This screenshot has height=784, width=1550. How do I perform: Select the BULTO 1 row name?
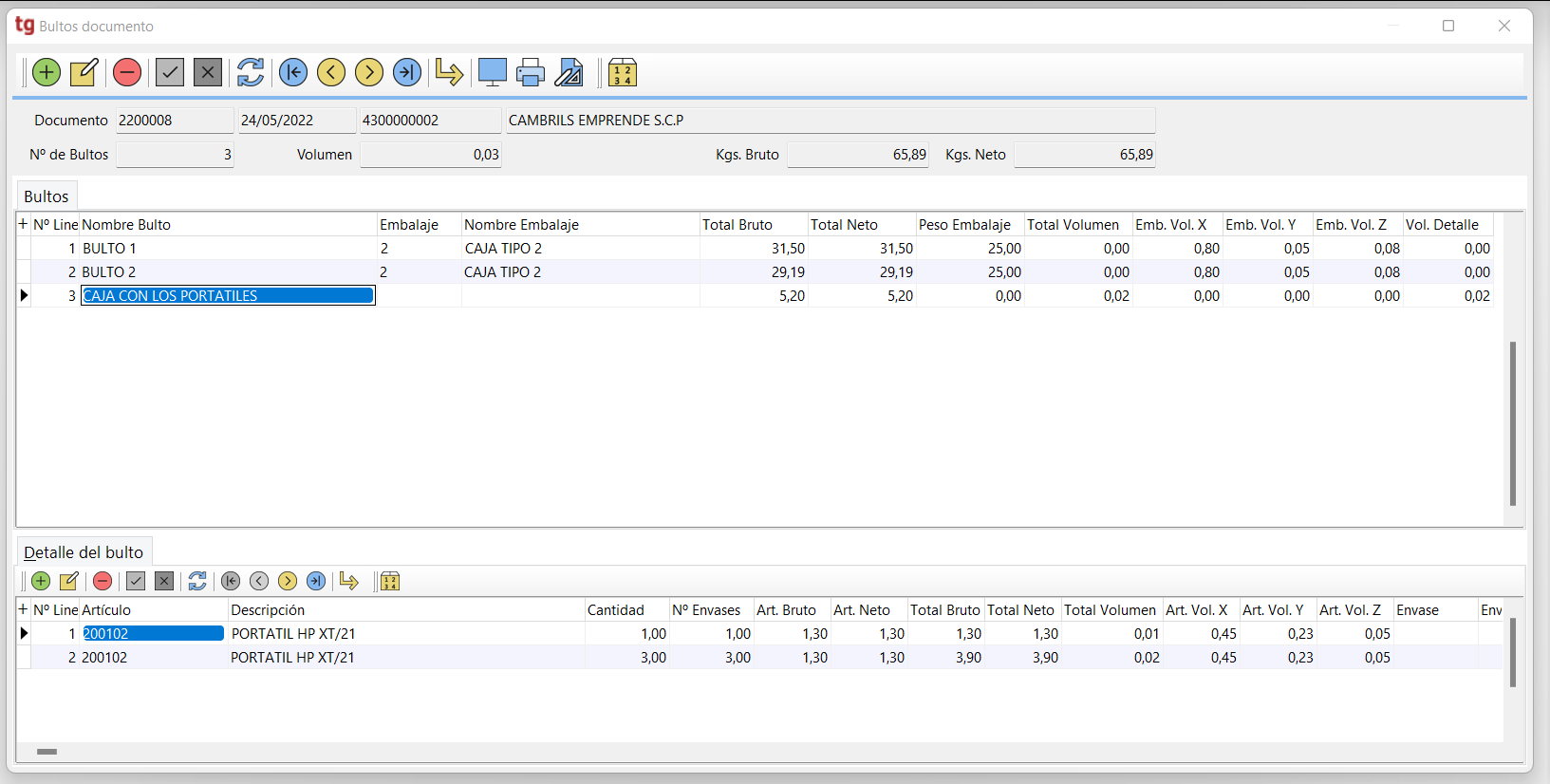228,249
